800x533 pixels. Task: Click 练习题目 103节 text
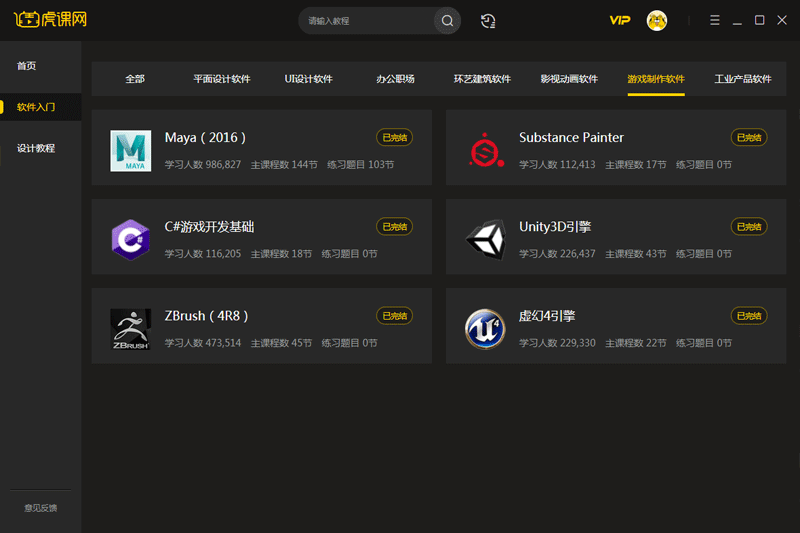[x=361, y=165]
